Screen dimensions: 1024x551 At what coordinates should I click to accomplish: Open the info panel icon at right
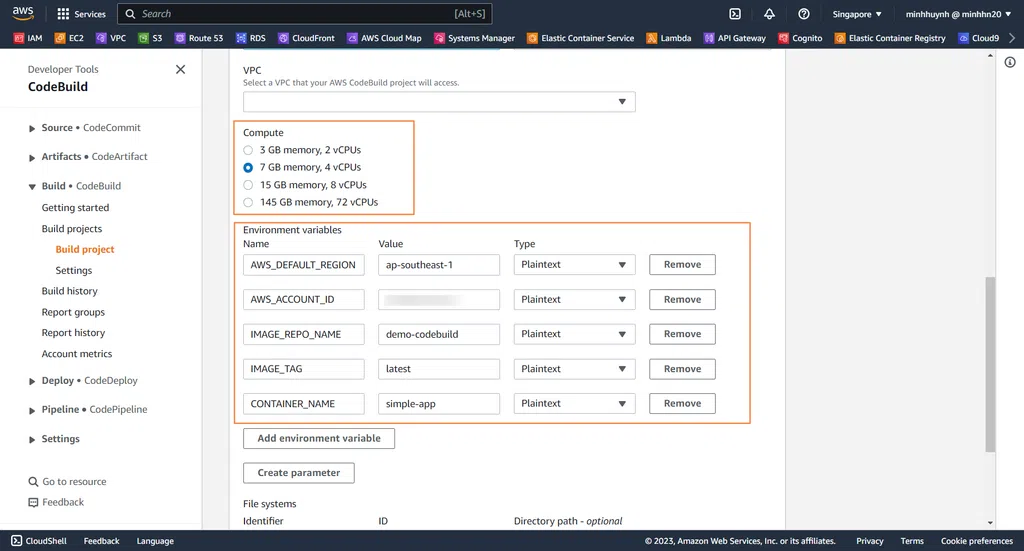(1010, 62)
